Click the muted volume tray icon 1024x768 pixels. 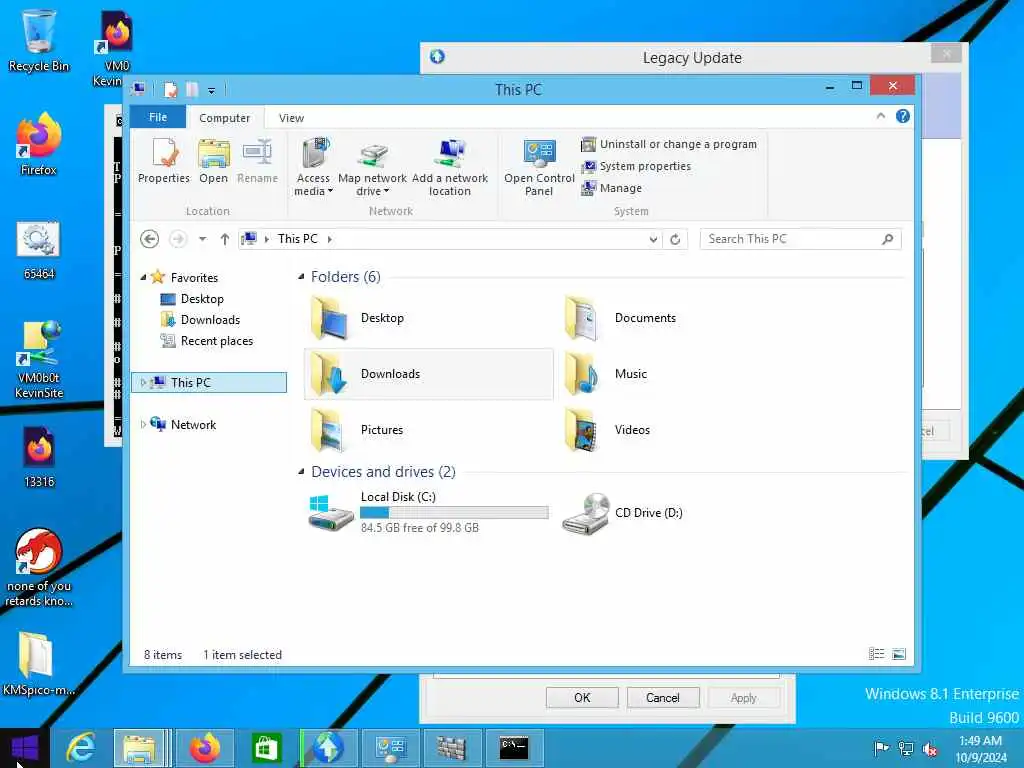point(929,748)
